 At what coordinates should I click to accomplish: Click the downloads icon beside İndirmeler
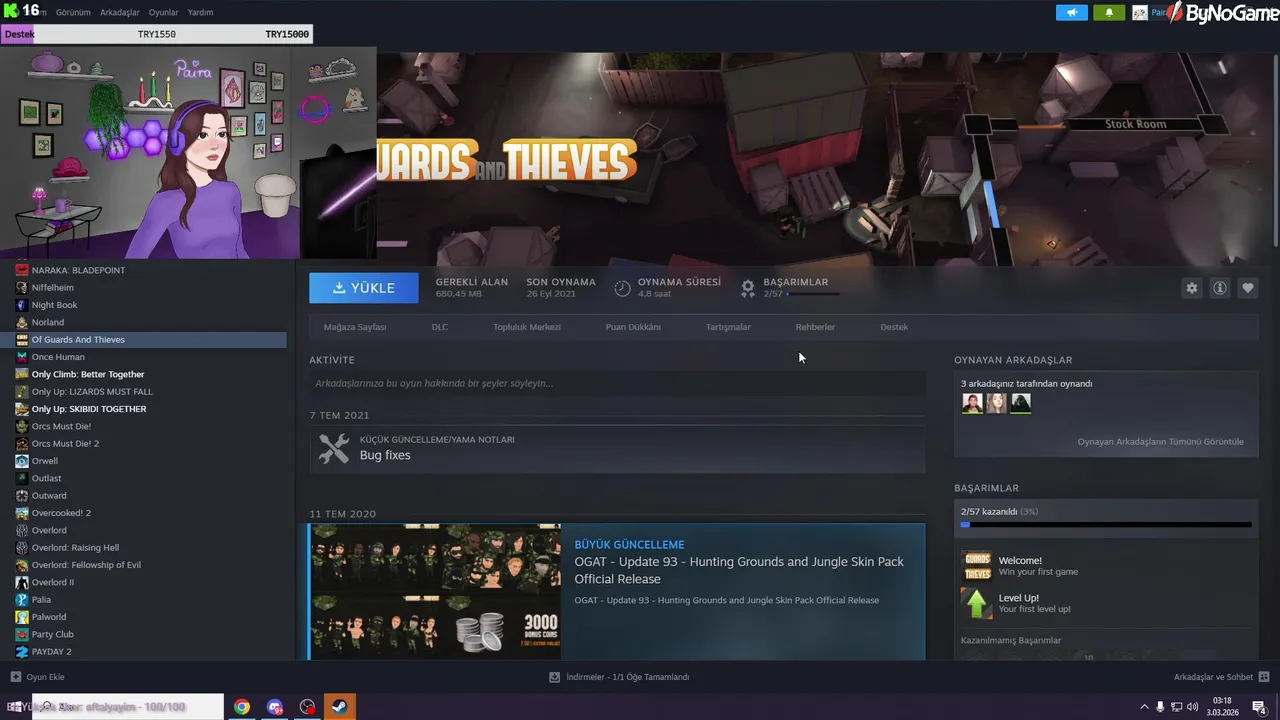(x=554, y=677)
